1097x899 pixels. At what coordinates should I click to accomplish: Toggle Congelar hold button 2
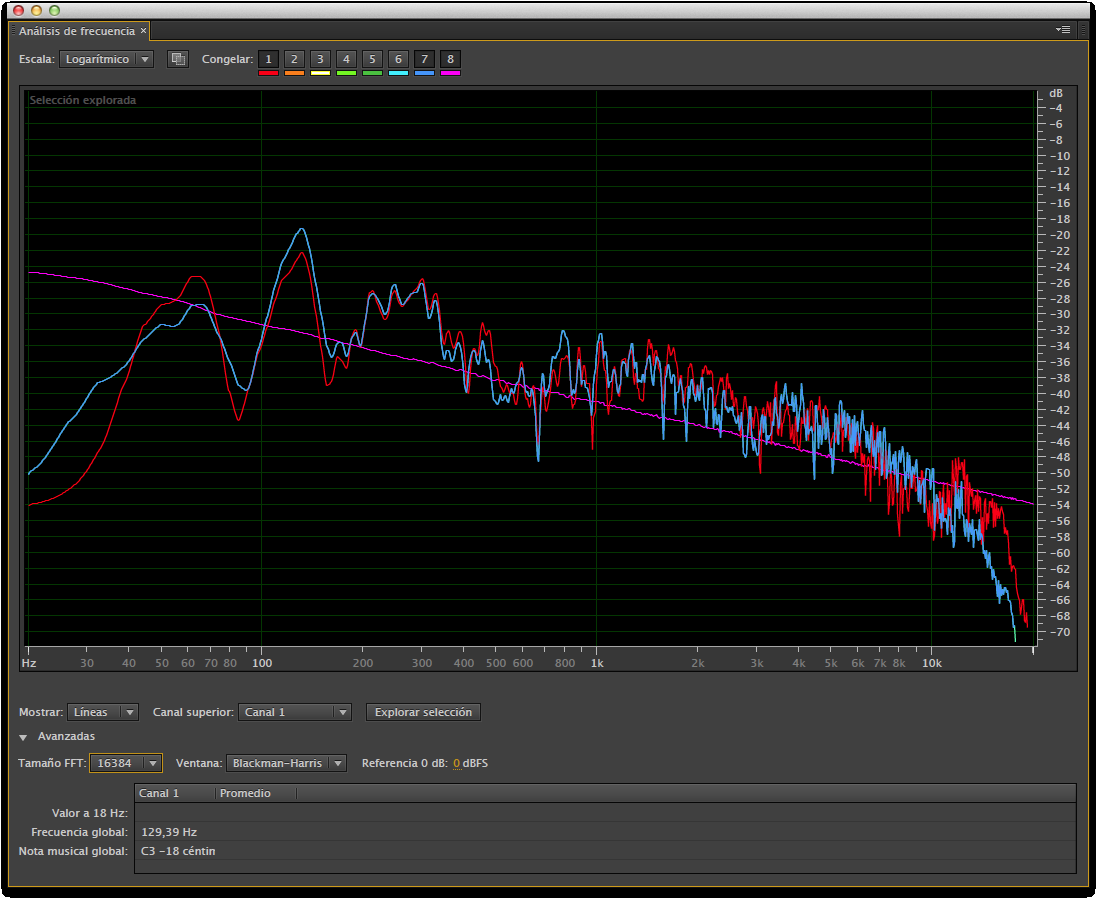294,59
